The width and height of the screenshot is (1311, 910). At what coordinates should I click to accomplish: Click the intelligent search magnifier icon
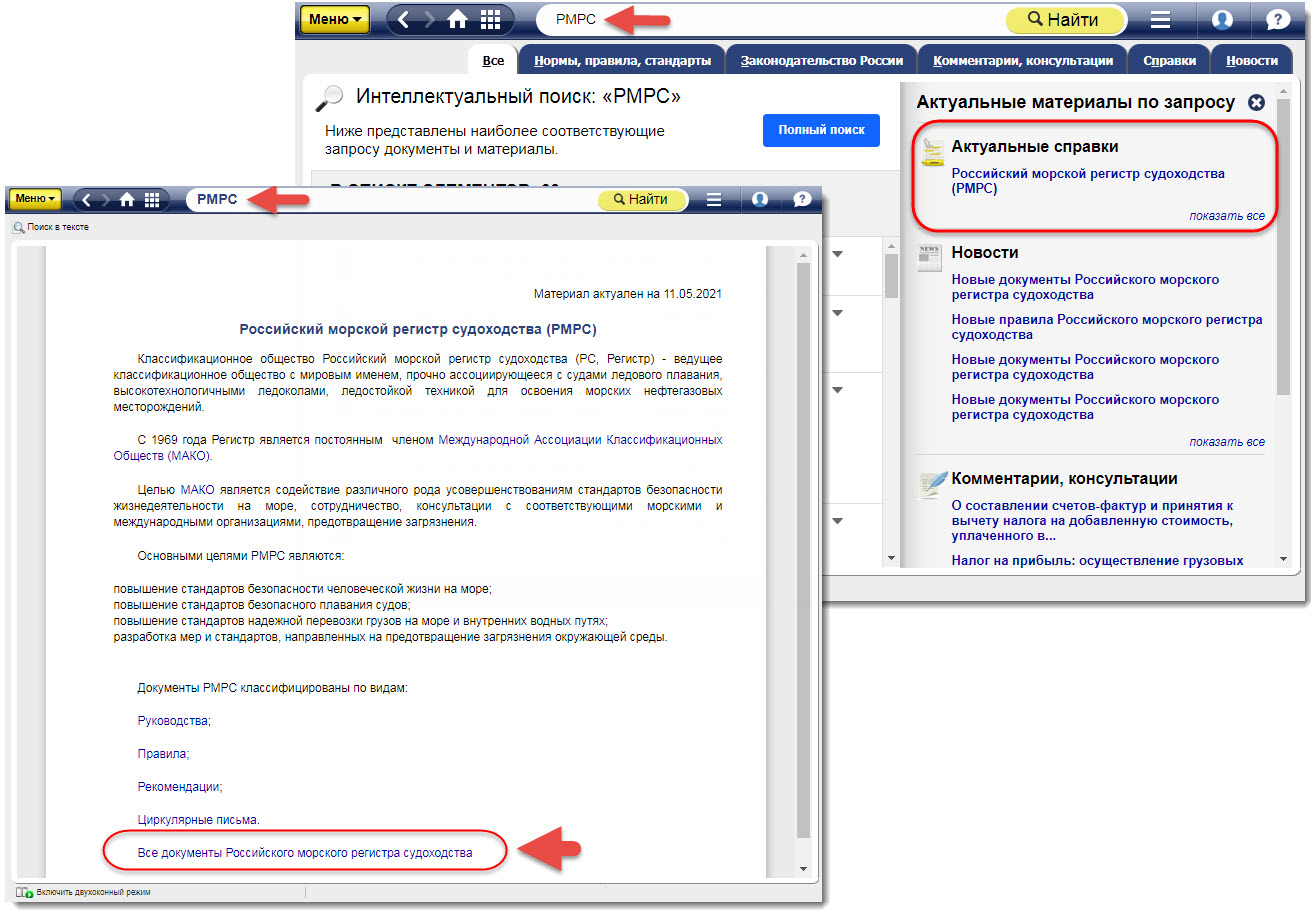click(329, 98)
